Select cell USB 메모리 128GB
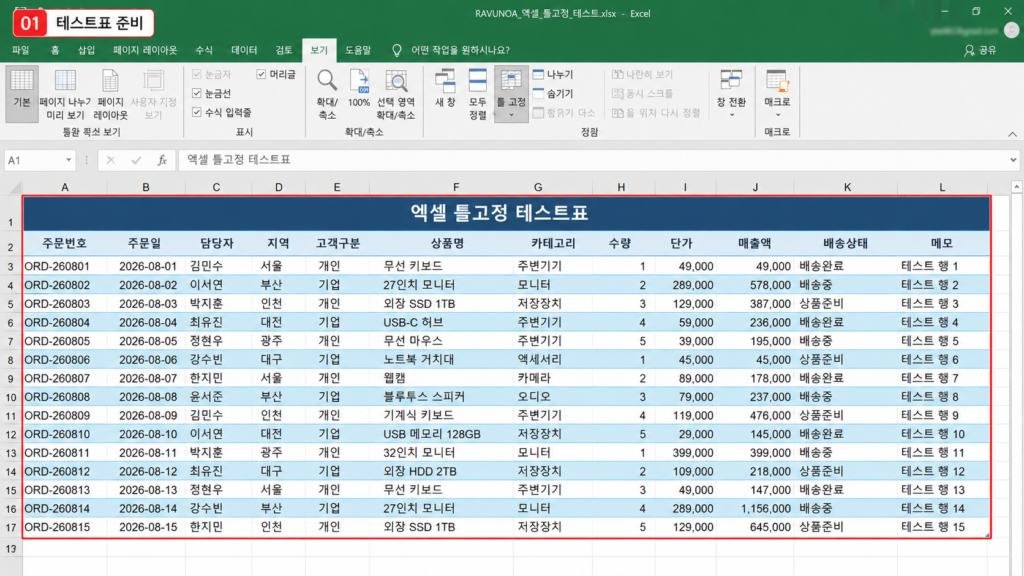Viewport: 1024px width, 576px height. point(442,434)
